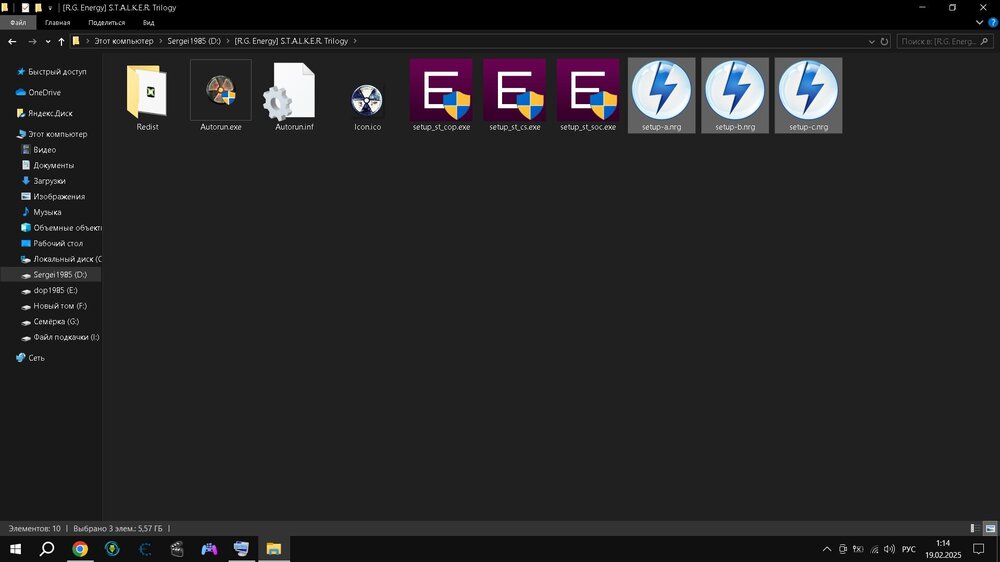Show hidden system tray icons

coord(827,549)
